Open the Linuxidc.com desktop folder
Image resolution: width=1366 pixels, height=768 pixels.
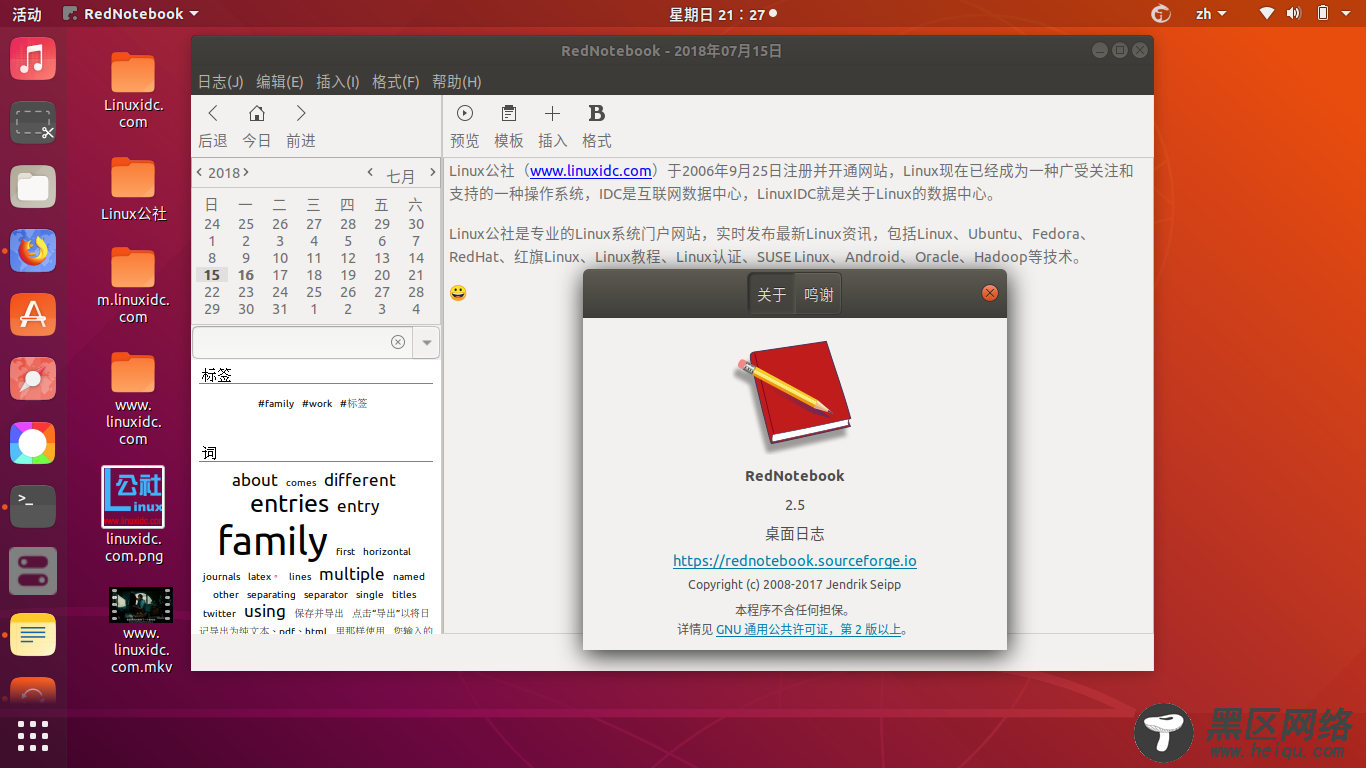pyautogui.click(x=133, y=90)
